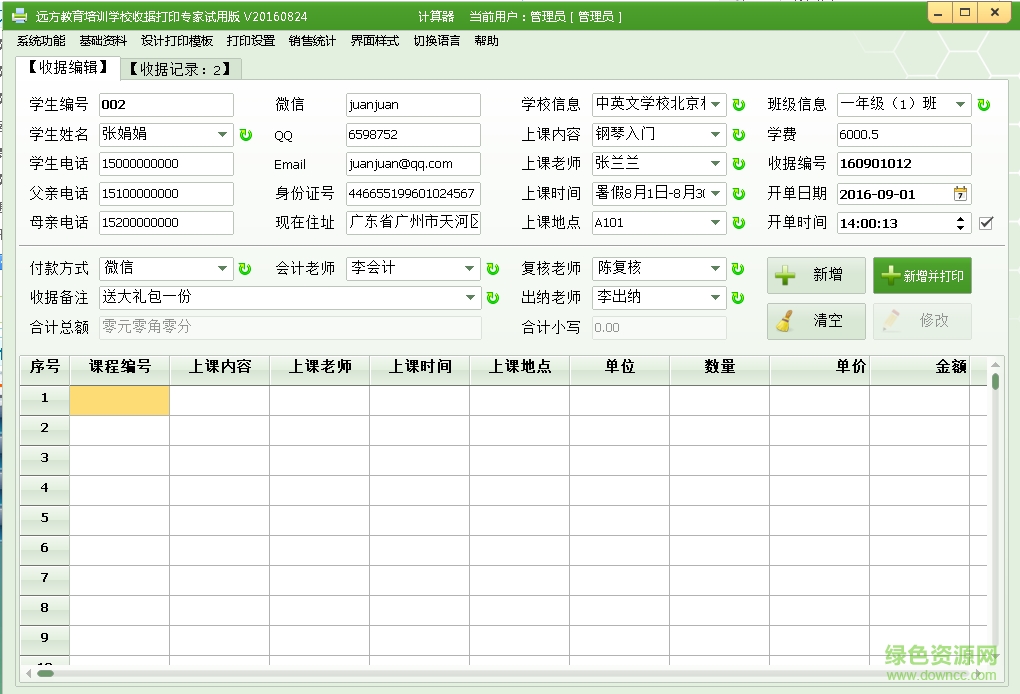Click the refresh icon beside 学生姓名 field

pos(246,134)
